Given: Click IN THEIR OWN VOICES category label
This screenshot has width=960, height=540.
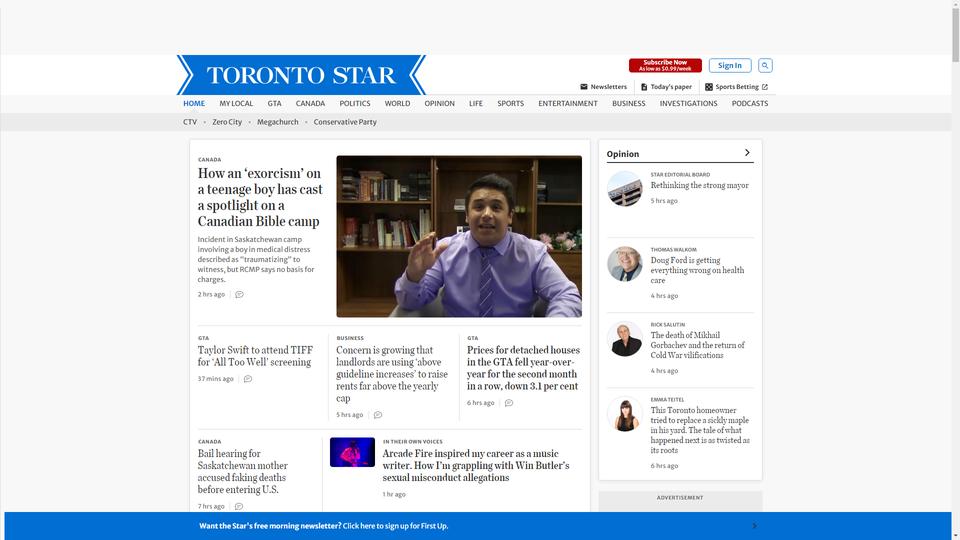Looking at the screenshot, I should (413, 441).
